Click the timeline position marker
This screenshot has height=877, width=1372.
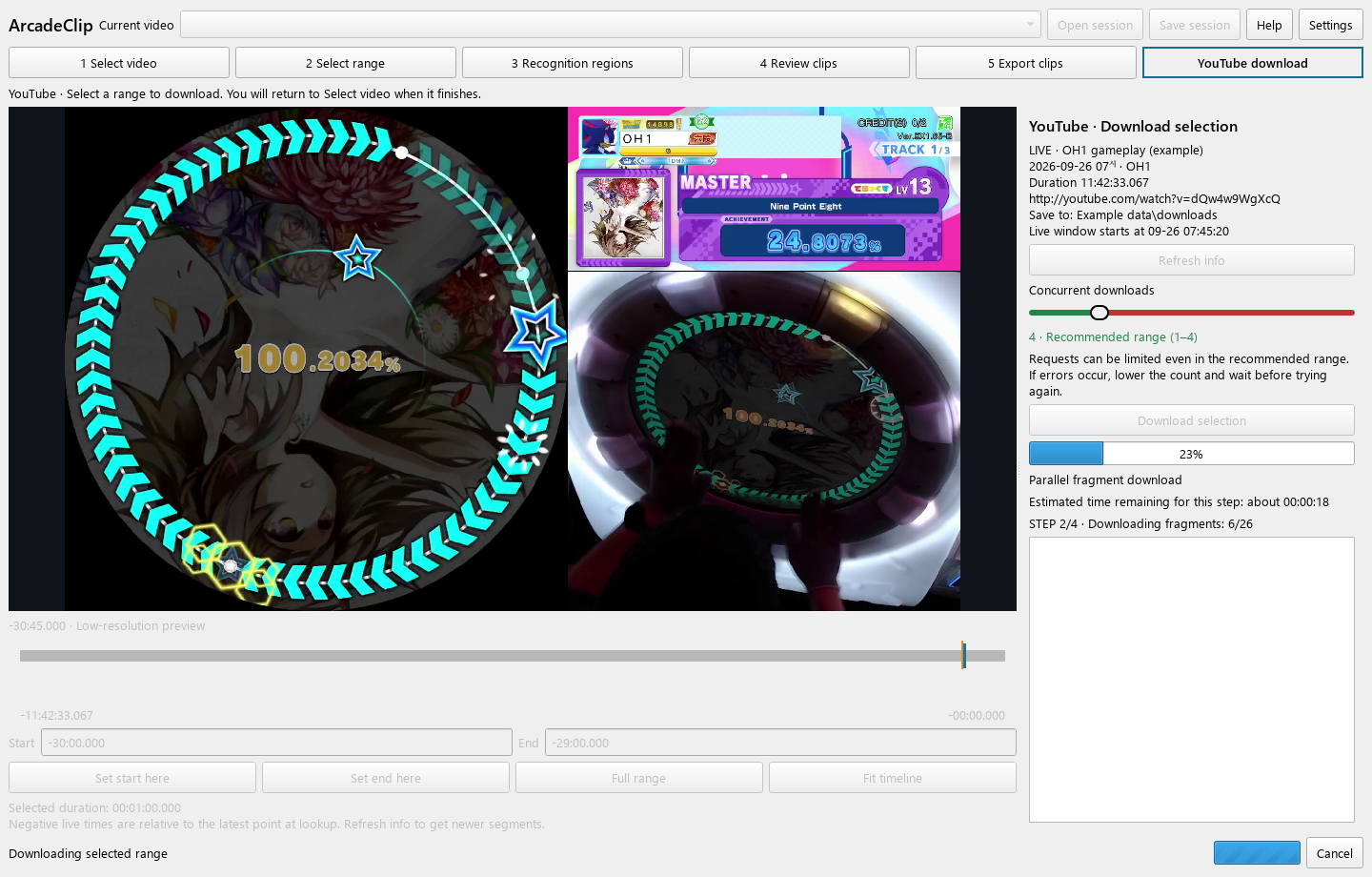(964, 655)
